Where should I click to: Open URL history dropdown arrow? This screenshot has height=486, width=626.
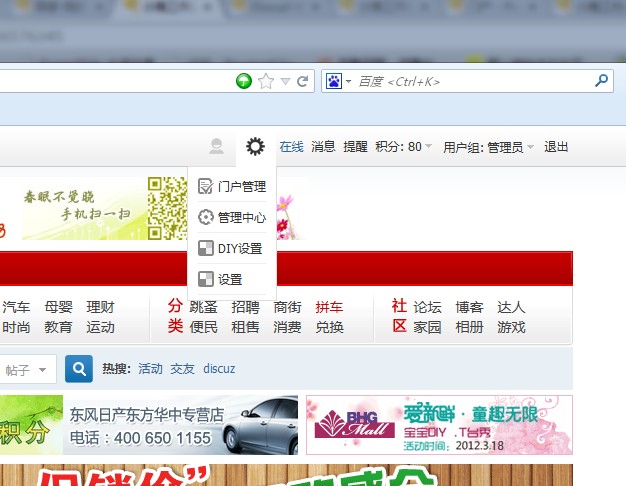285,81
